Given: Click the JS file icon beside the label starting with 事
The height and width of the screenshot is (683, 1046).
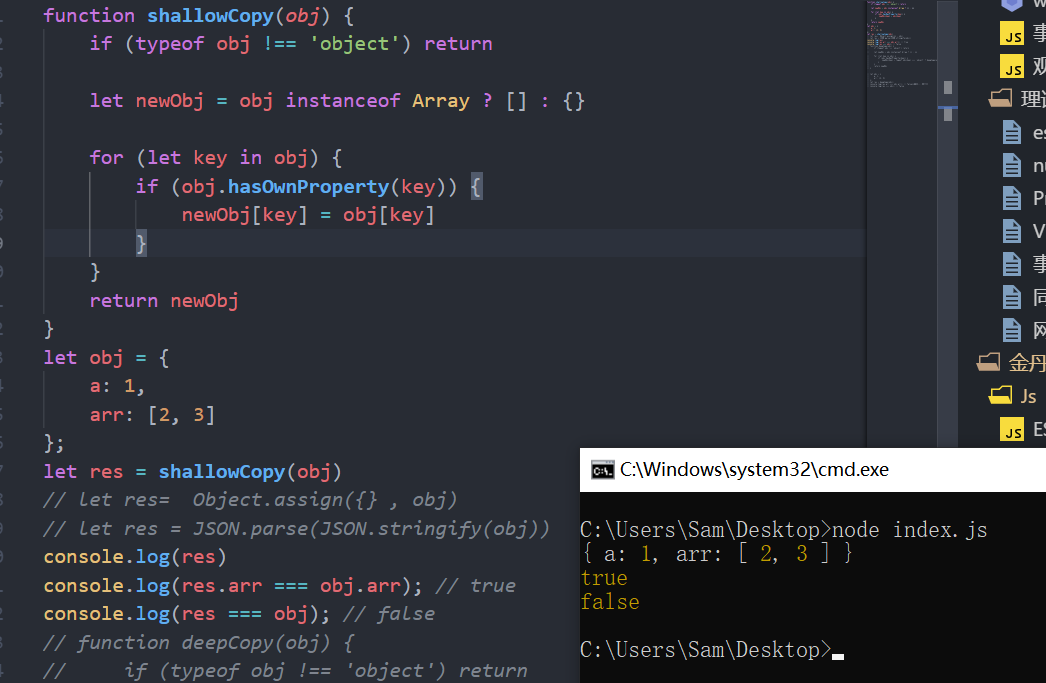Looking at the screenshot, I should 1012,33.
